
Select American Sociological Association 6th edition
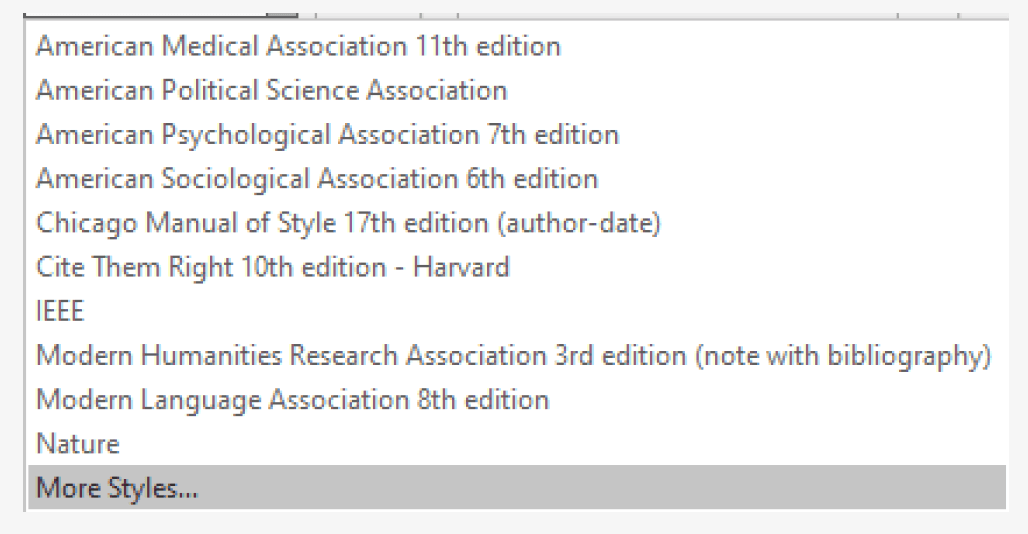317,179
